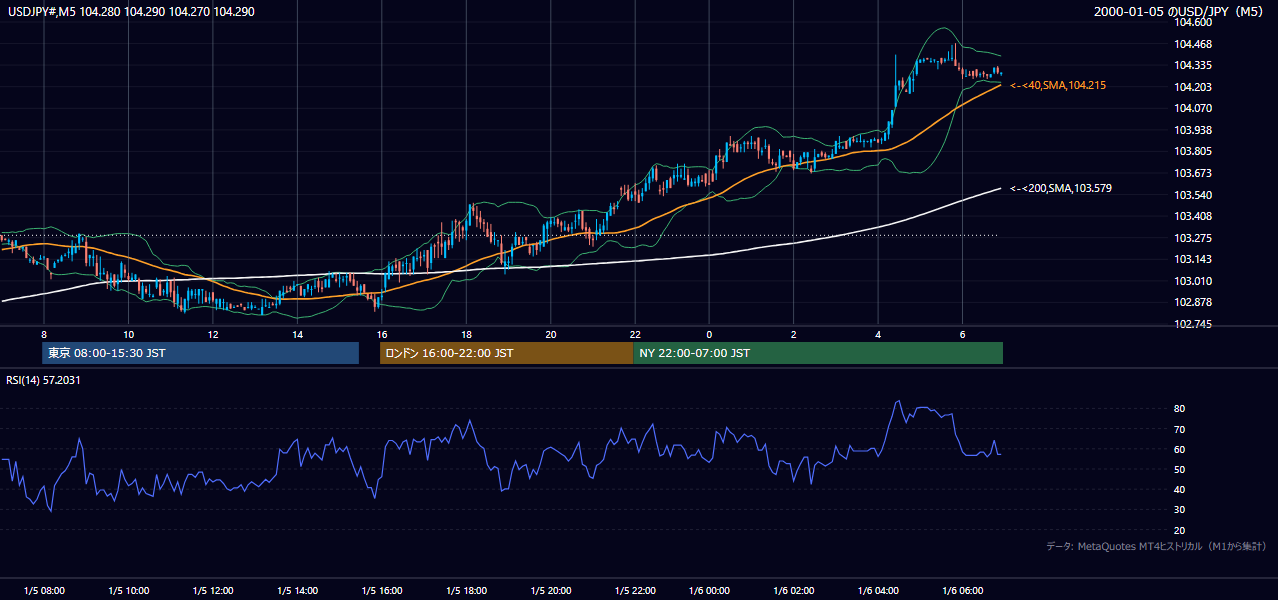Click hour label 22 under price chart

(636, 334)
